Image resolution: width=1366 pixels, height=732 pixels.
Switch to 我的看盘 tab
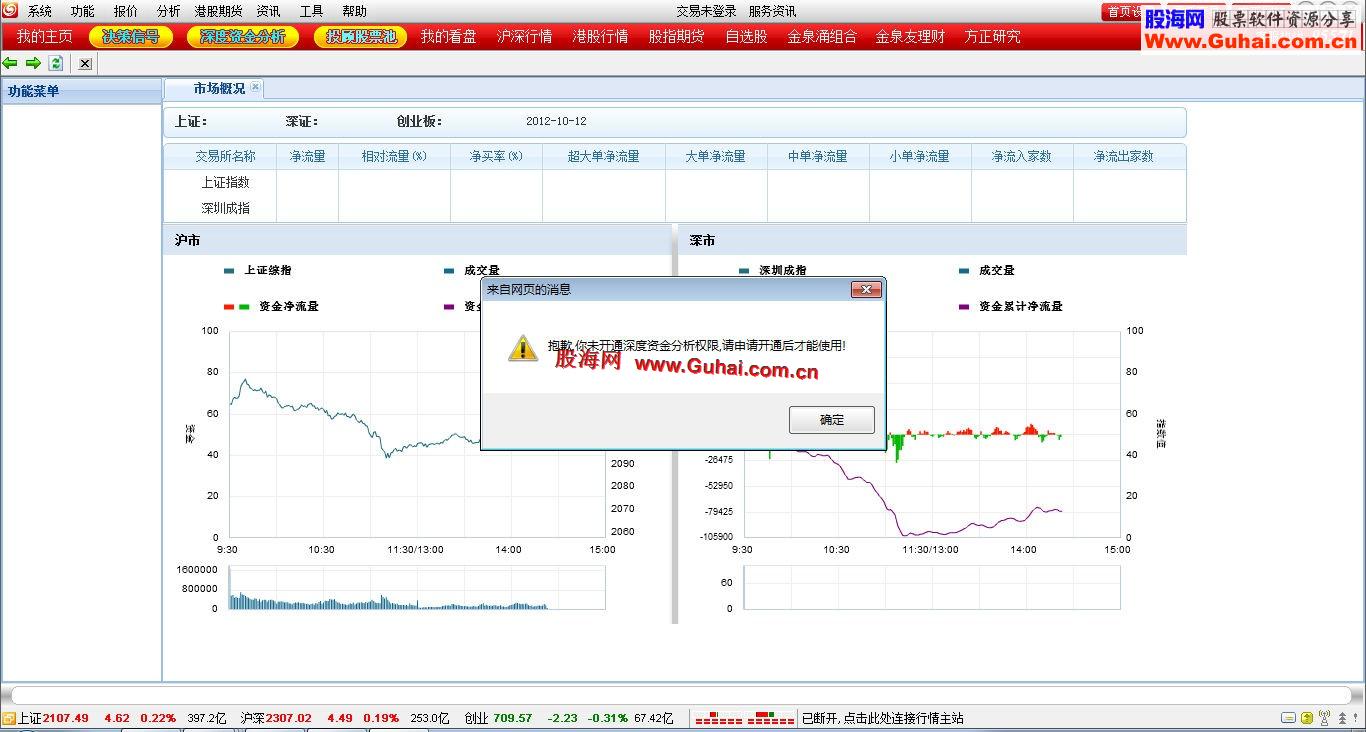pyautogui.click(x=448, y=36)
